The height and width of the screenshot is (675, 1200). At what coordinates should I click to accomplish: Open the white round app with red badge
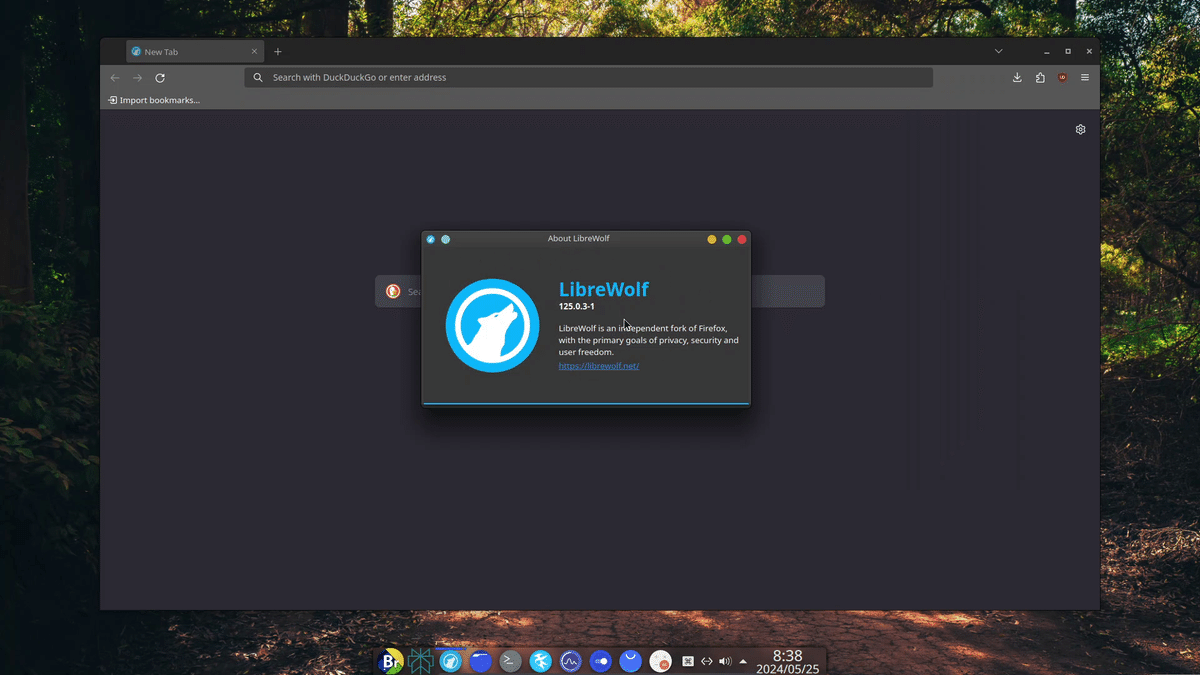pyautogui.click(x=660, y=661)
